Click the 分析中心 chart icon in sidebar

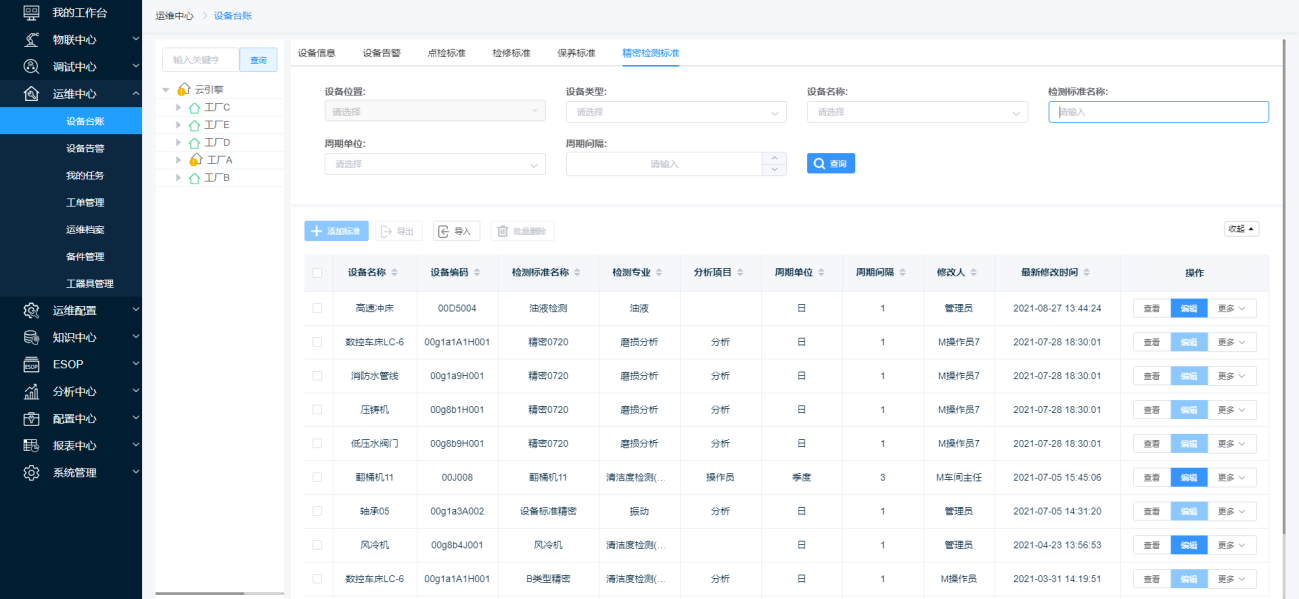tap(31, 391)
